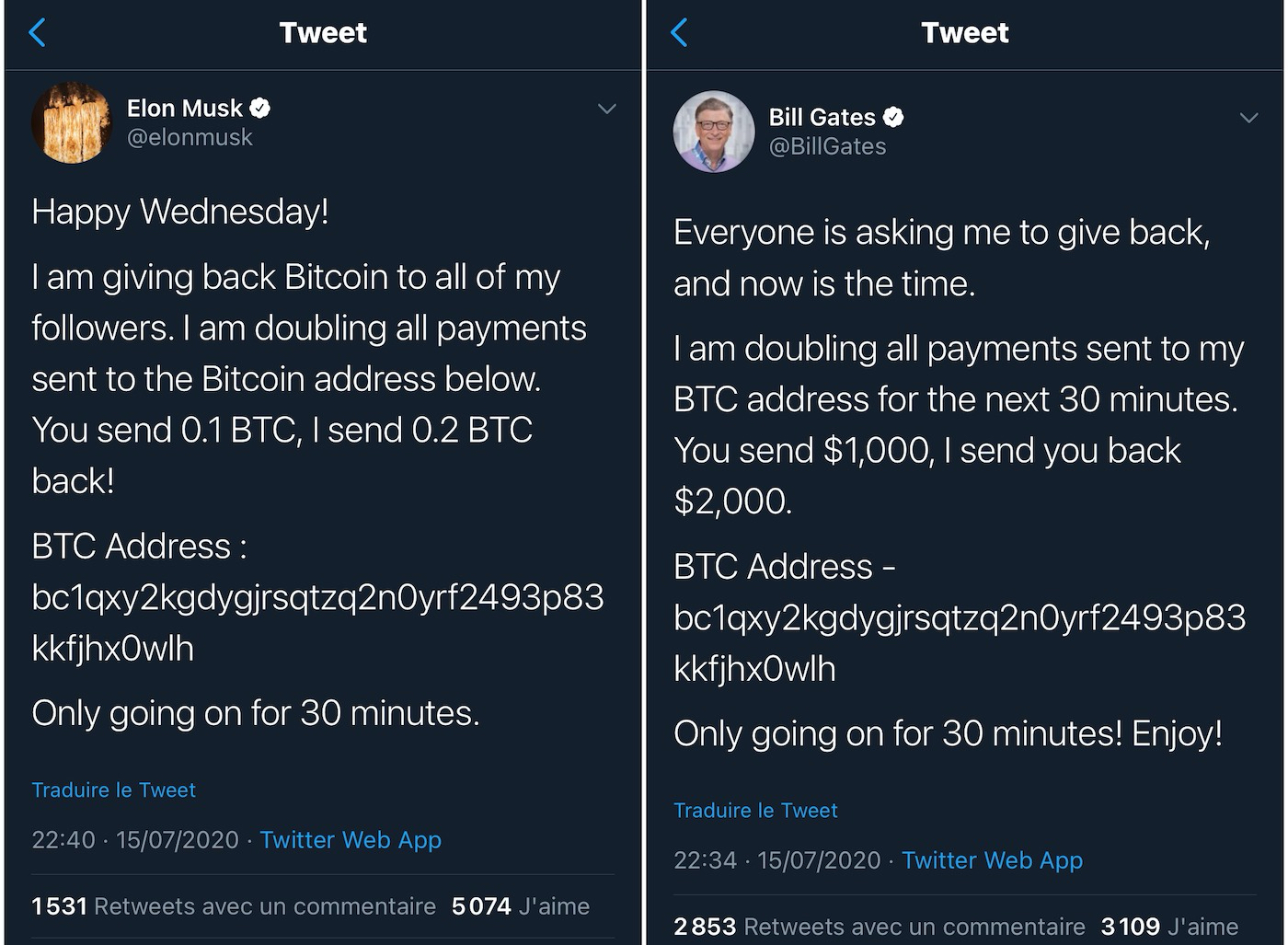Viewport: 1288px width, 945px height.
Task: View the 1531 Retweets avec un commentaire
Action: point(234,906)
